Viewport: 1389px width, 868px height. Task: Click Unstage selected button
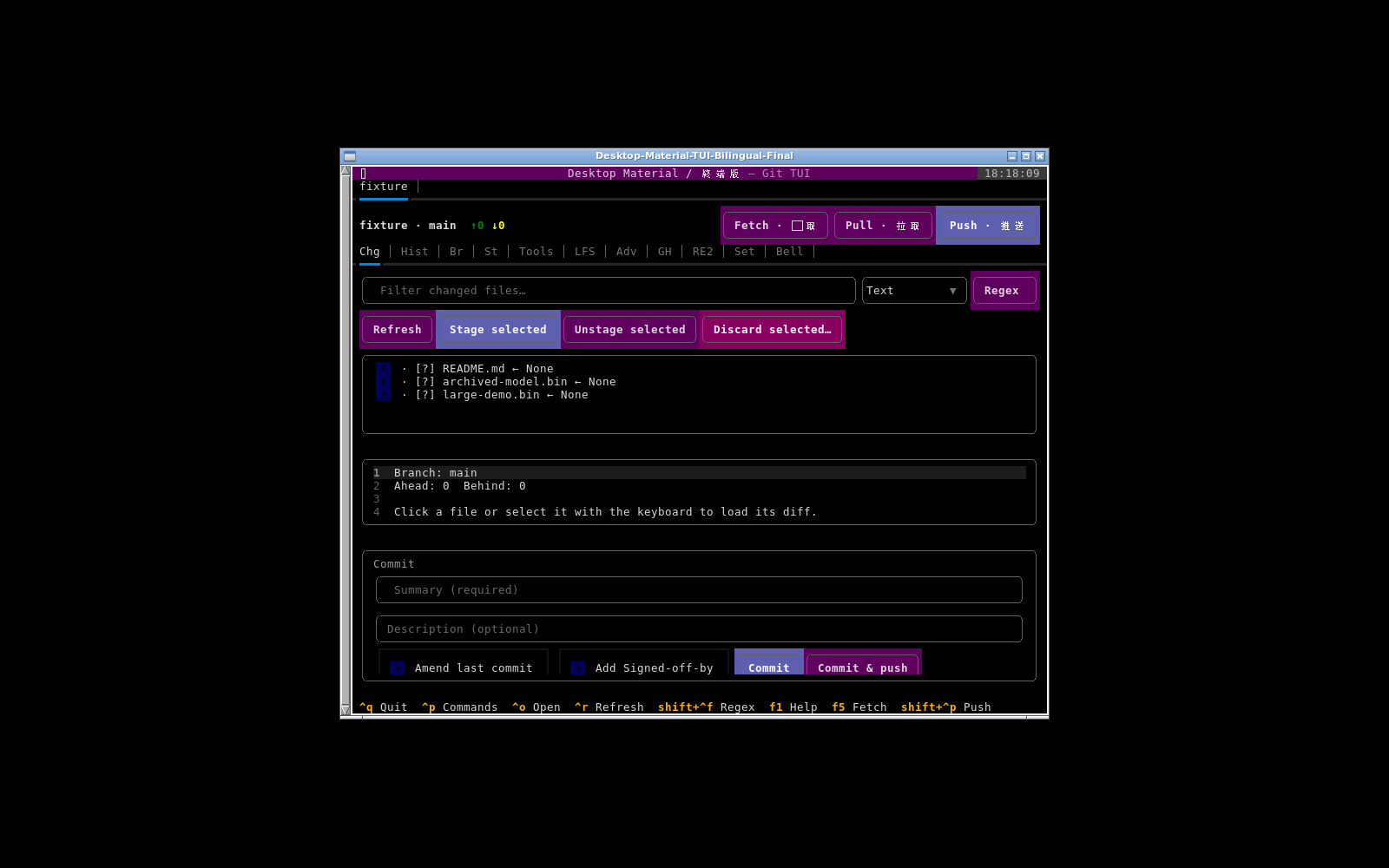[x=629, y=330]
